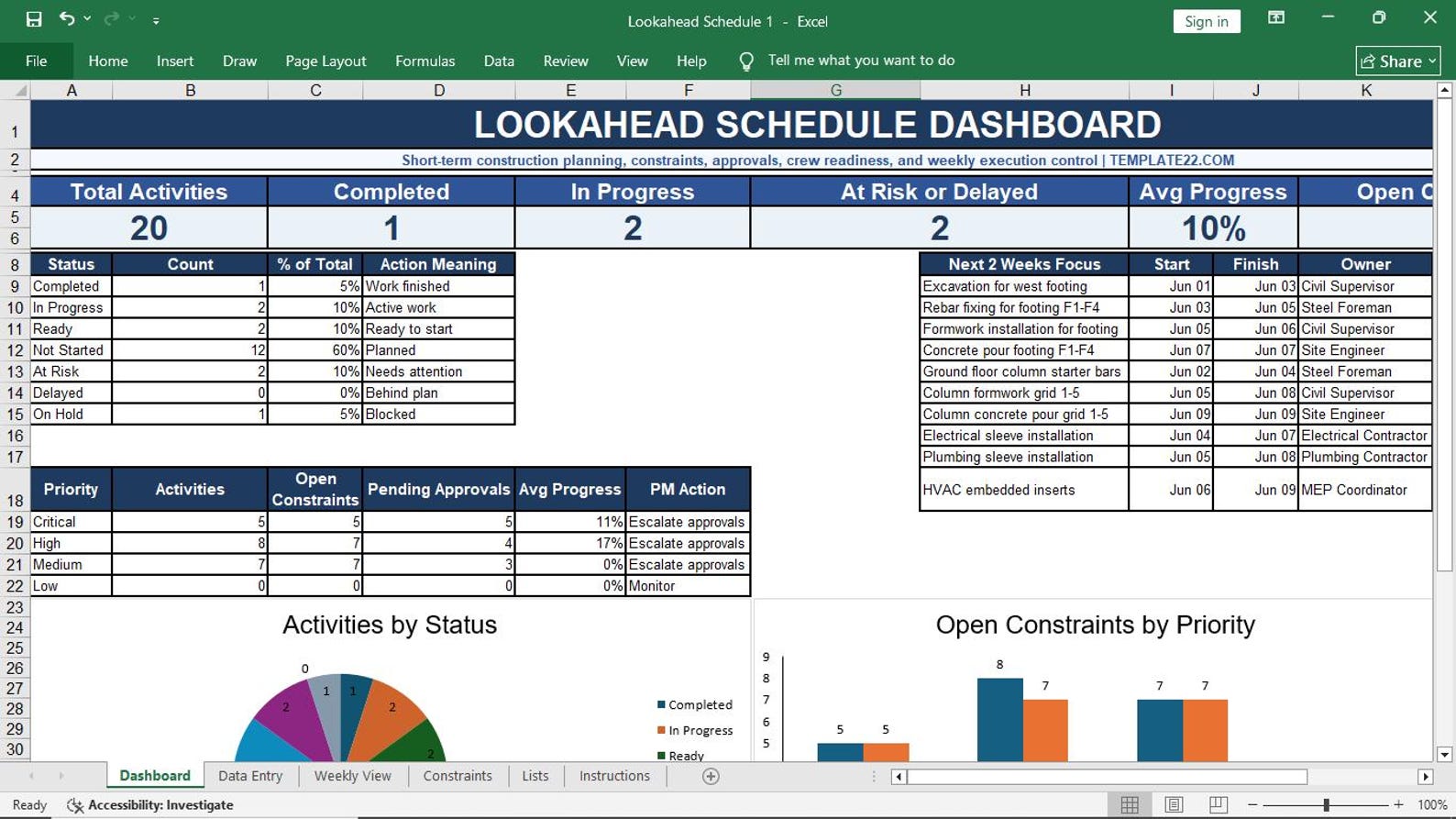Switch to the Data Entry sheet tab

click(x=250, y=776)
